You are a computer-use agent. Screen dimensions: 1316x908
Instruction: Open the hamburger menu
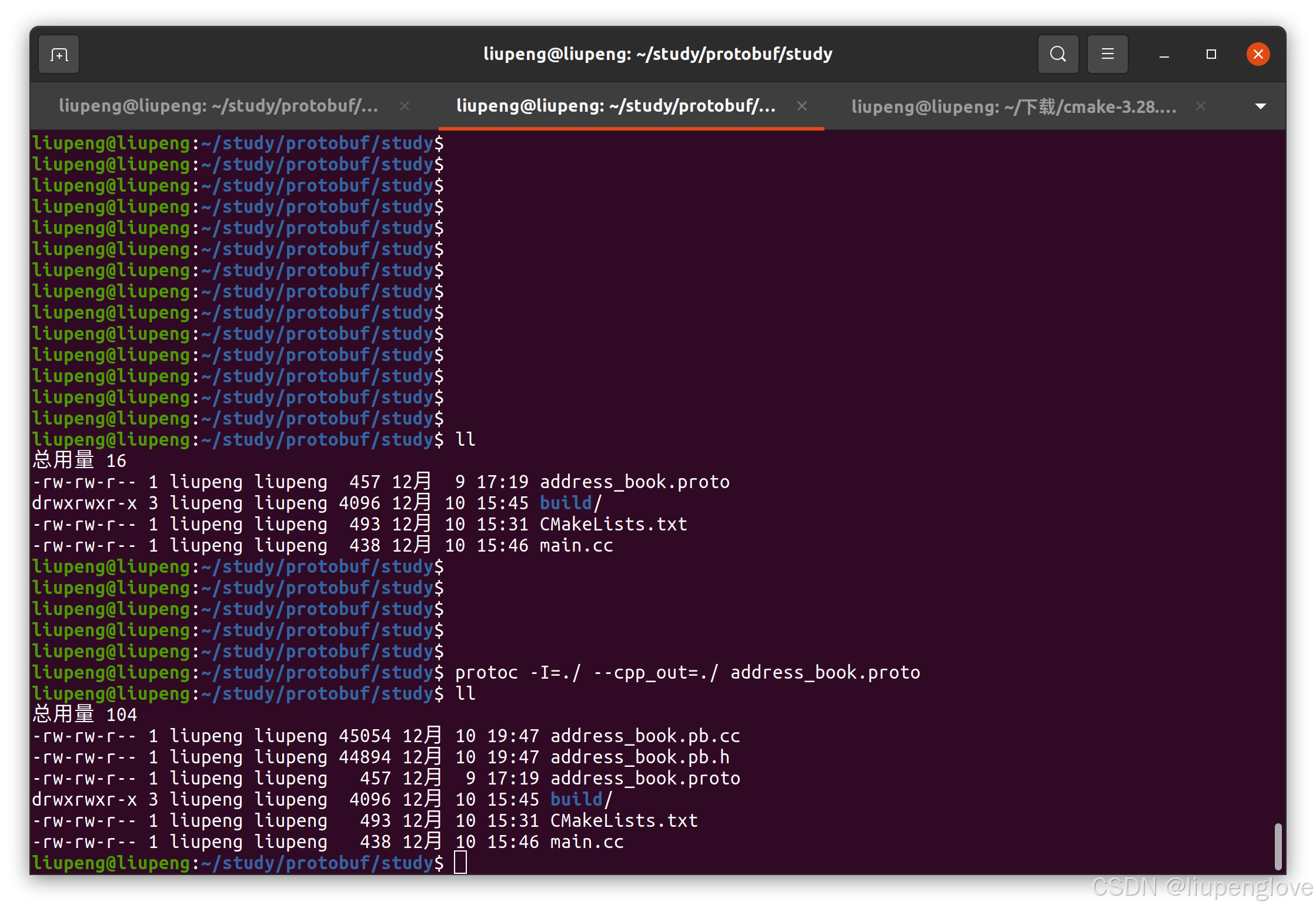pyautogui.click(x=1107, y=54)
